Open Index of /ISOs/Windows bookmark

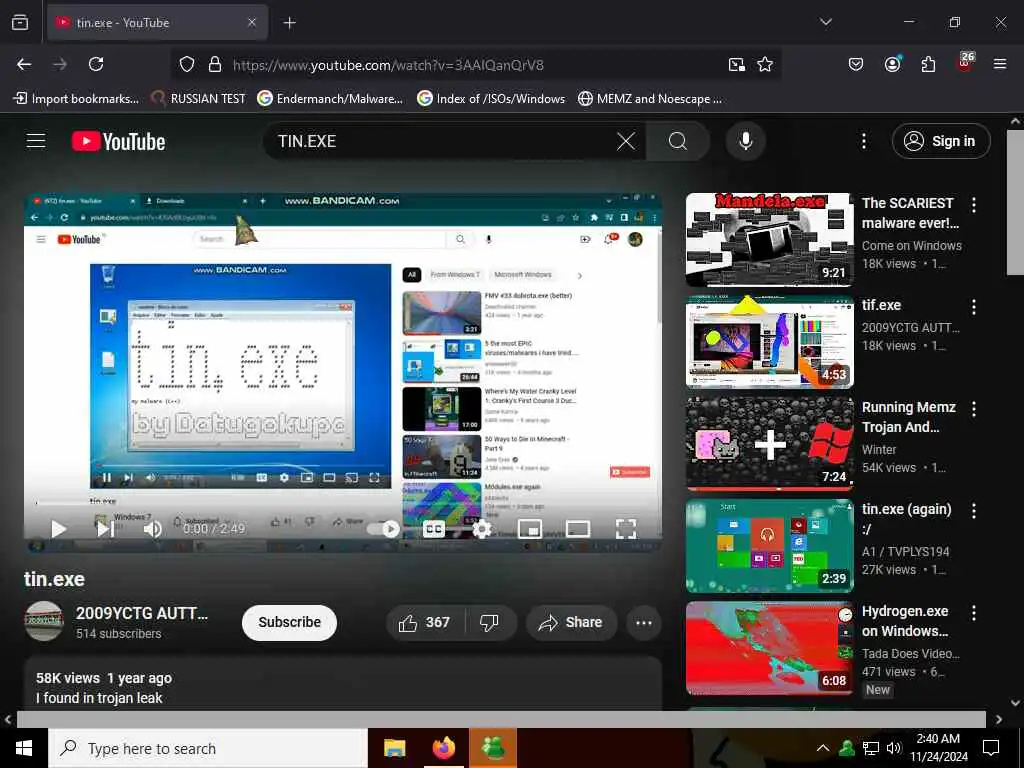491,99
